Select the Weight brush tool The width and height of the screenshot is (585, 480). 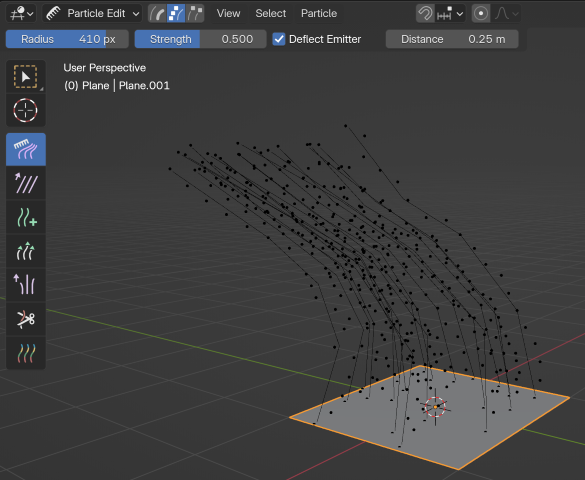(26, 353)
